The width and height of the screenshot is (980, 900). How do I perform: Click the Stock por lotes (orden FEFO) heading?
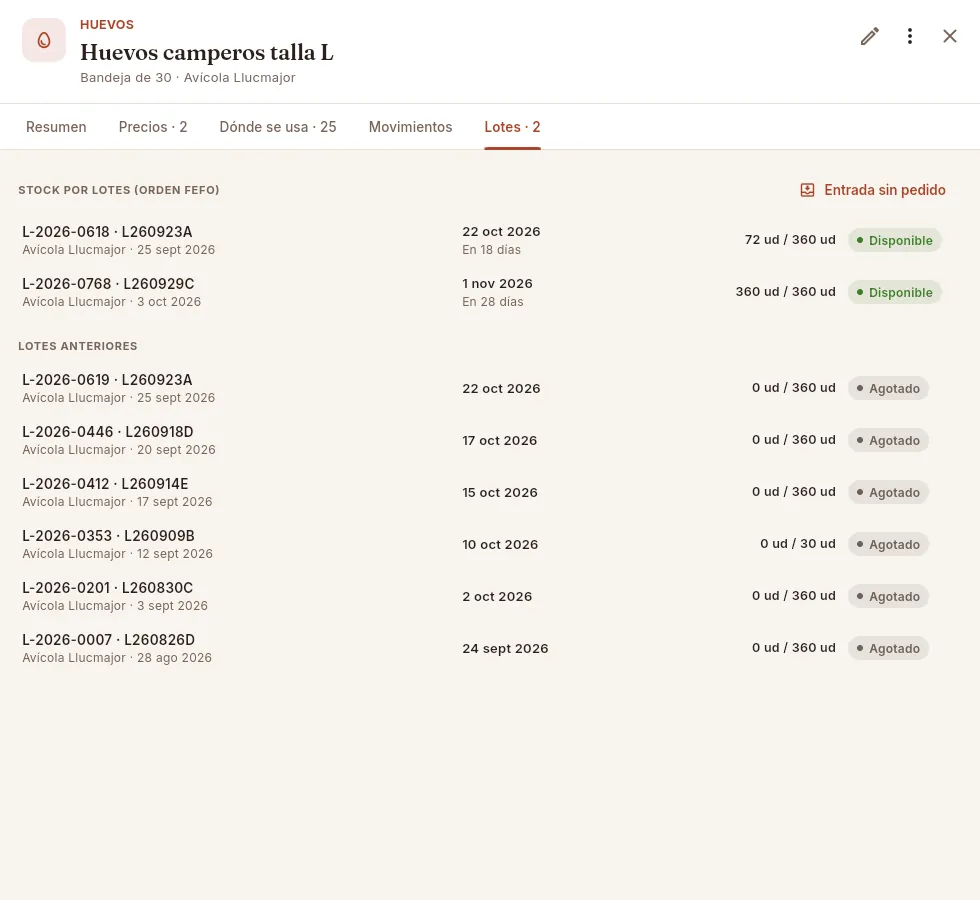119,190
